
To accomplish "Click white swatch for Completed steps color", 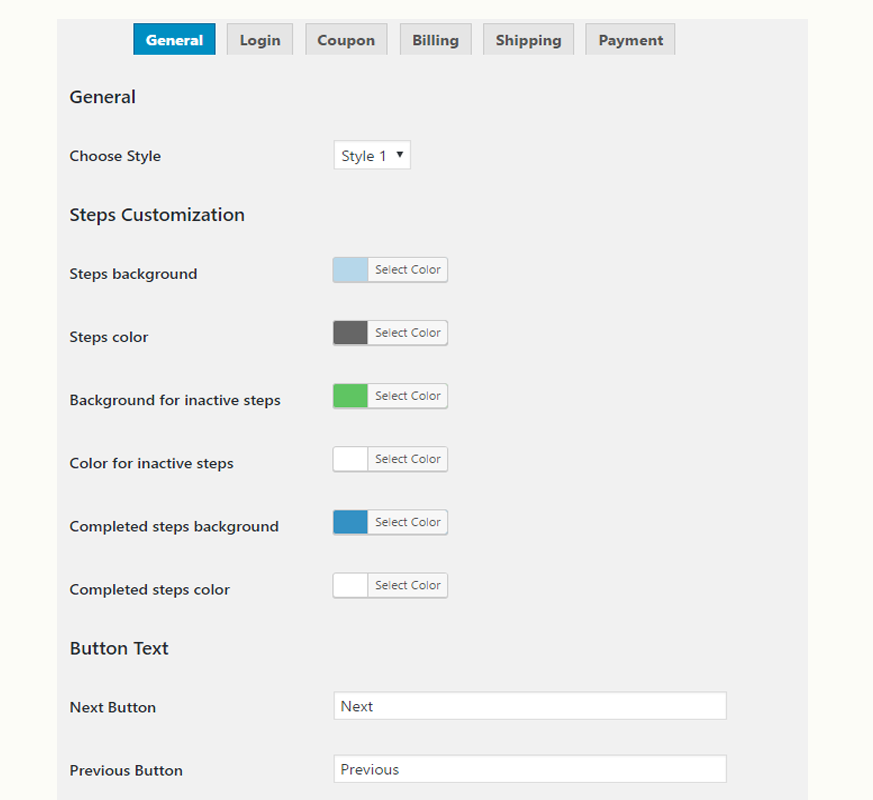I will coord(350,586).
